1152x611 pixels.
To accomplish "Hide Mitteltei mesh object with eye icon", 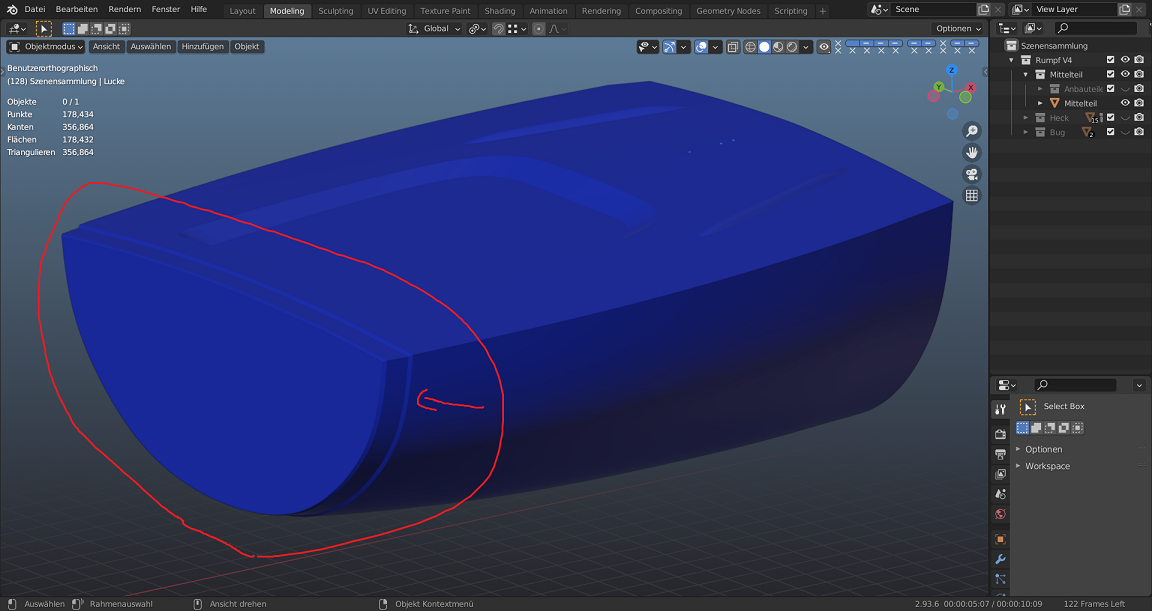I will pyautogui.click(x=1125, y=104).
